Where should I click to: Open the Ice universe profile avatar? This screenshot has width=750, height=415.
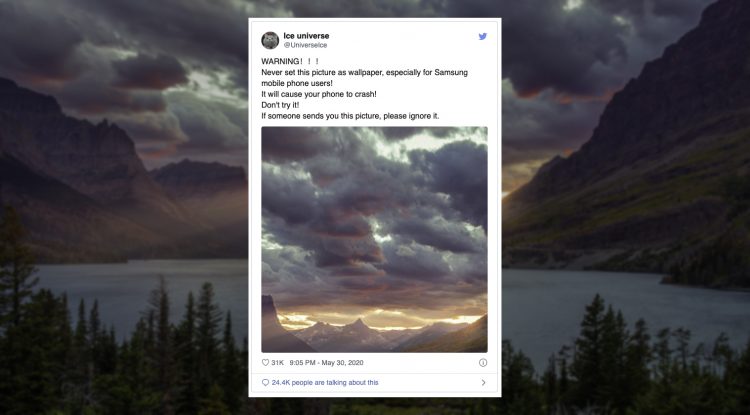270,40
